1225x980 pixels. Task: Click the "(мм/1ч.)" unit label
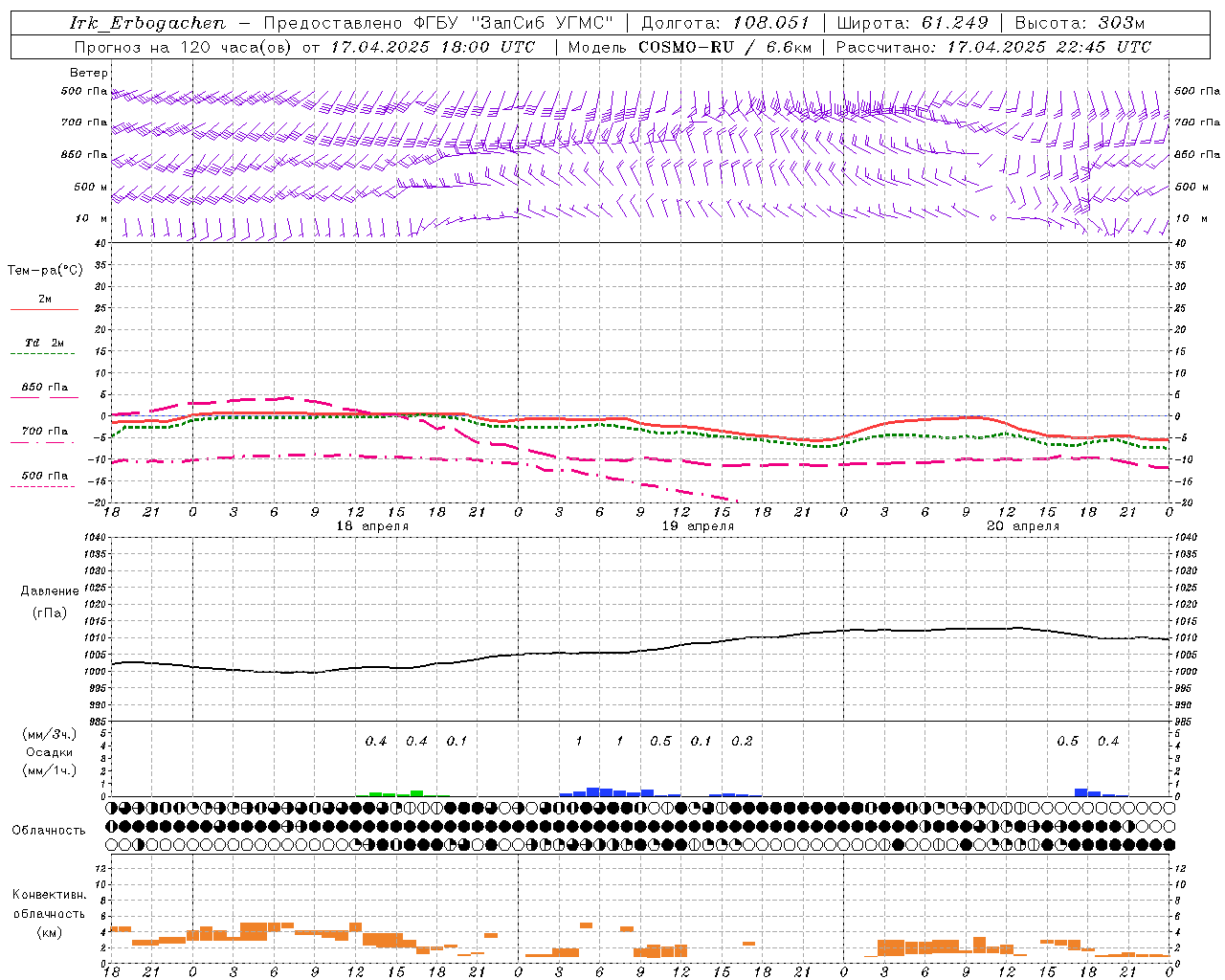click(49, 769)
